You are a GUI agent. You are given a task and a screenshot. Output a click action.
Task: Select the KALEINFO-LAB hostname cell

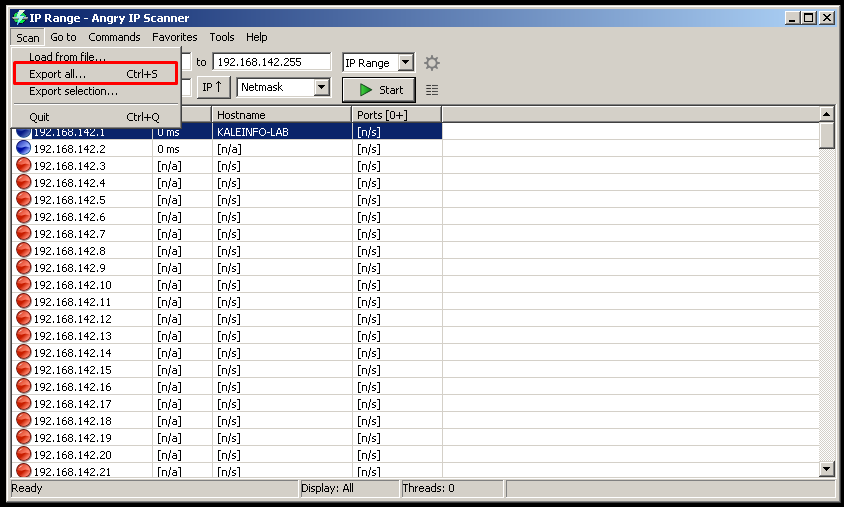point(282,131)
